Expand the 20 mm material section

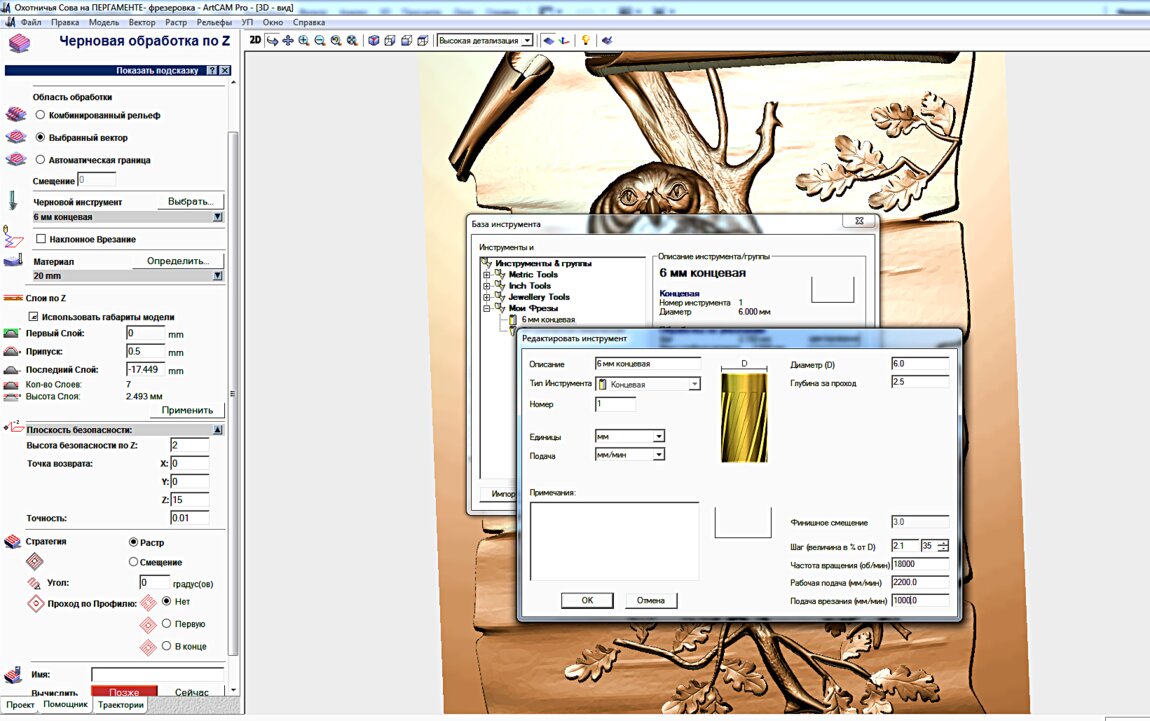218,276
